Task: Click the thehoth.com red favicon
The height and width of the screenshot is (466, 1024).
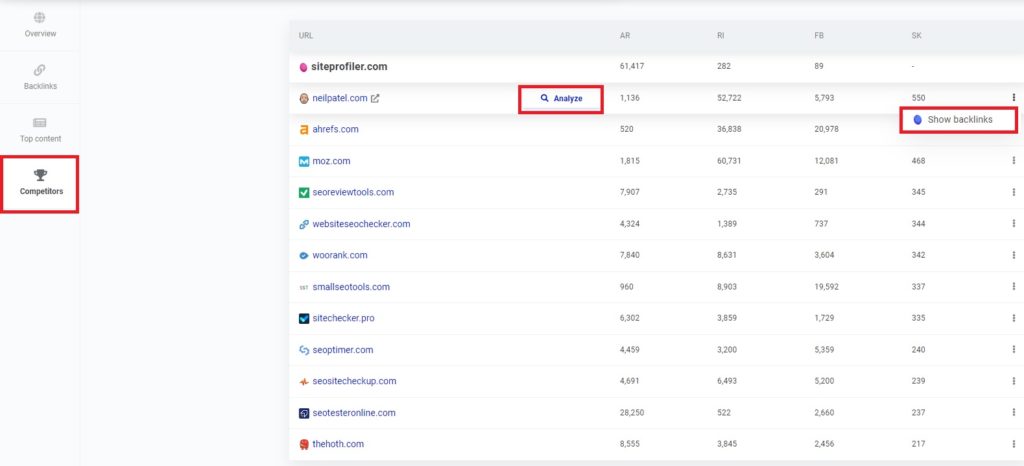Action: [304, 444]
